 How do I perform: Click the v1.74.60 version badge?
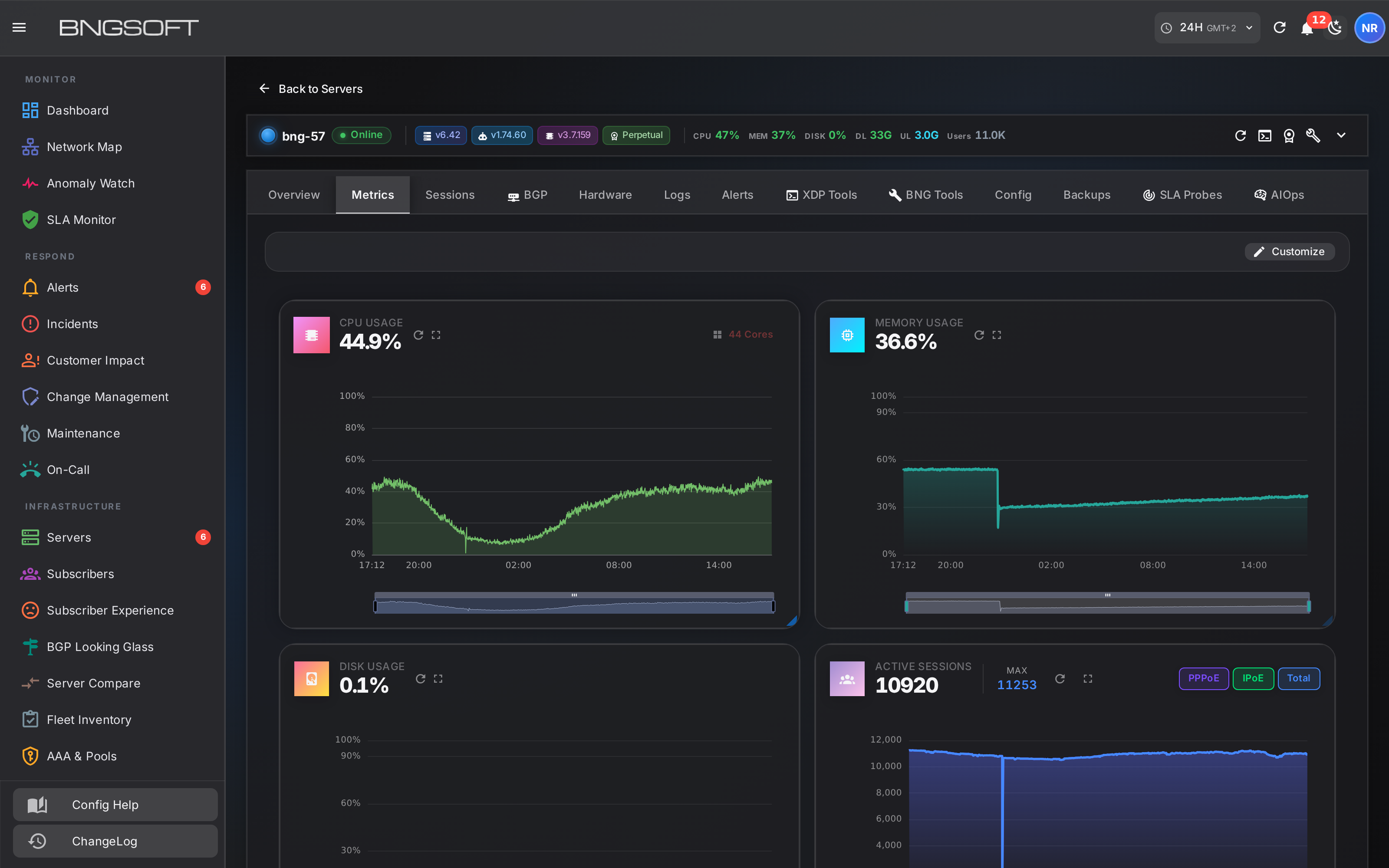(x=502, y=135)
